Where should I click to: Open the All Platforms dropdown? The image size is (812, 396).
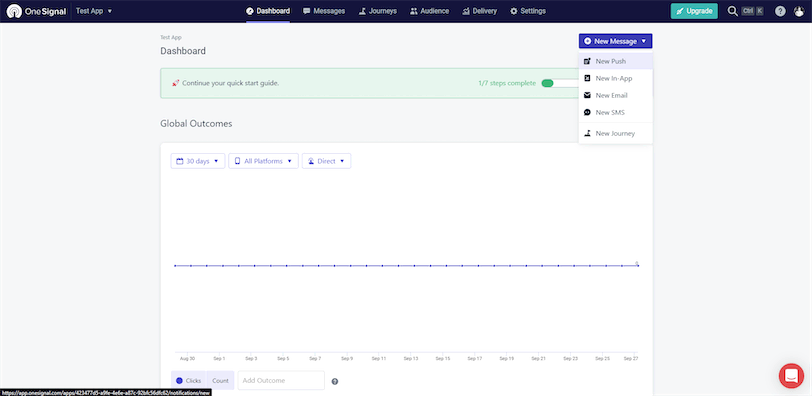click(x=264, y=161)
